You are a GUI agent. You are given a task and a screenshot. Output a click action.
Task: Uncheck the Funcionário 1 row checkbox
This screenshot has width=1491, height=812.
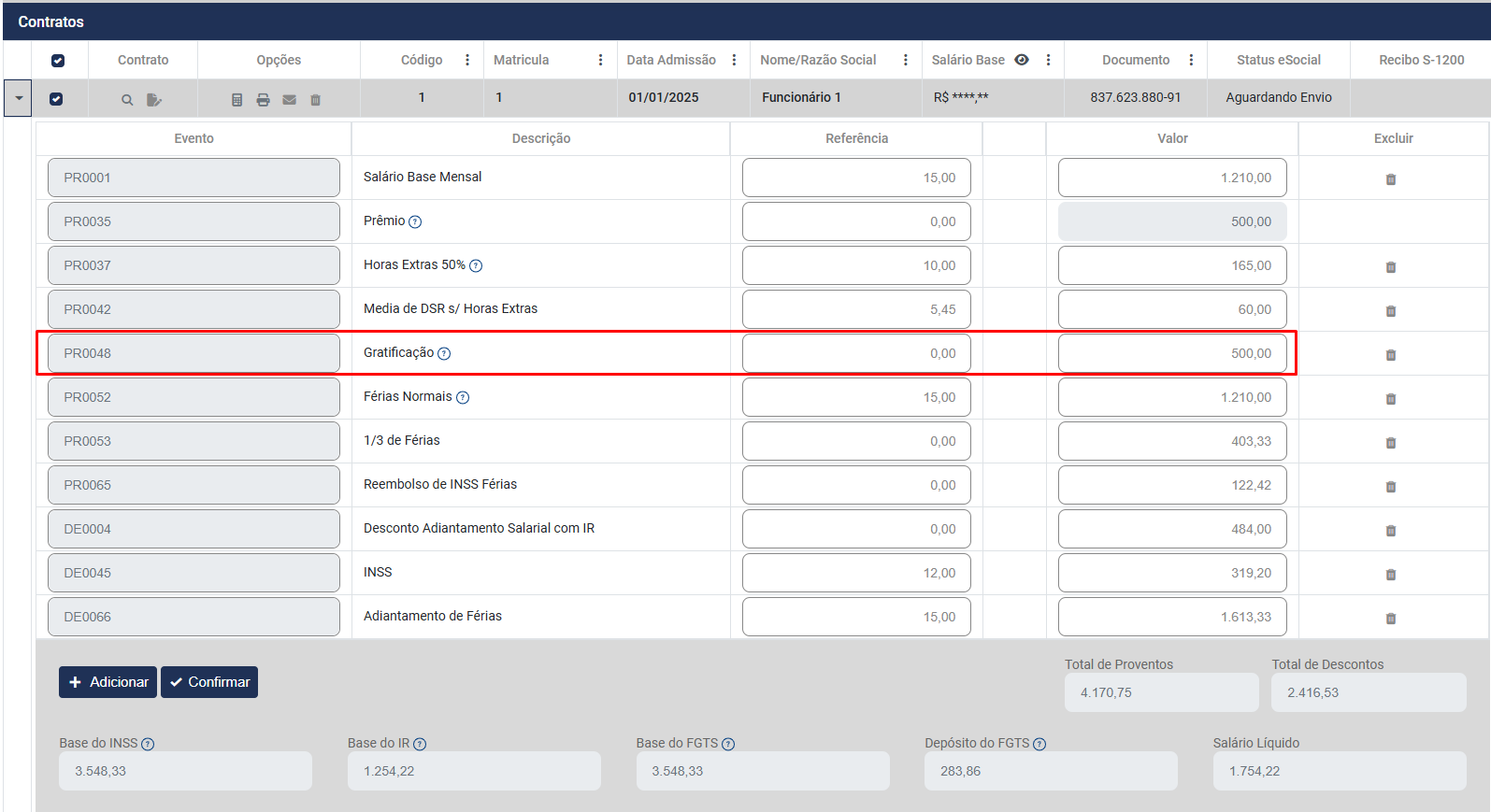(56, 99)
